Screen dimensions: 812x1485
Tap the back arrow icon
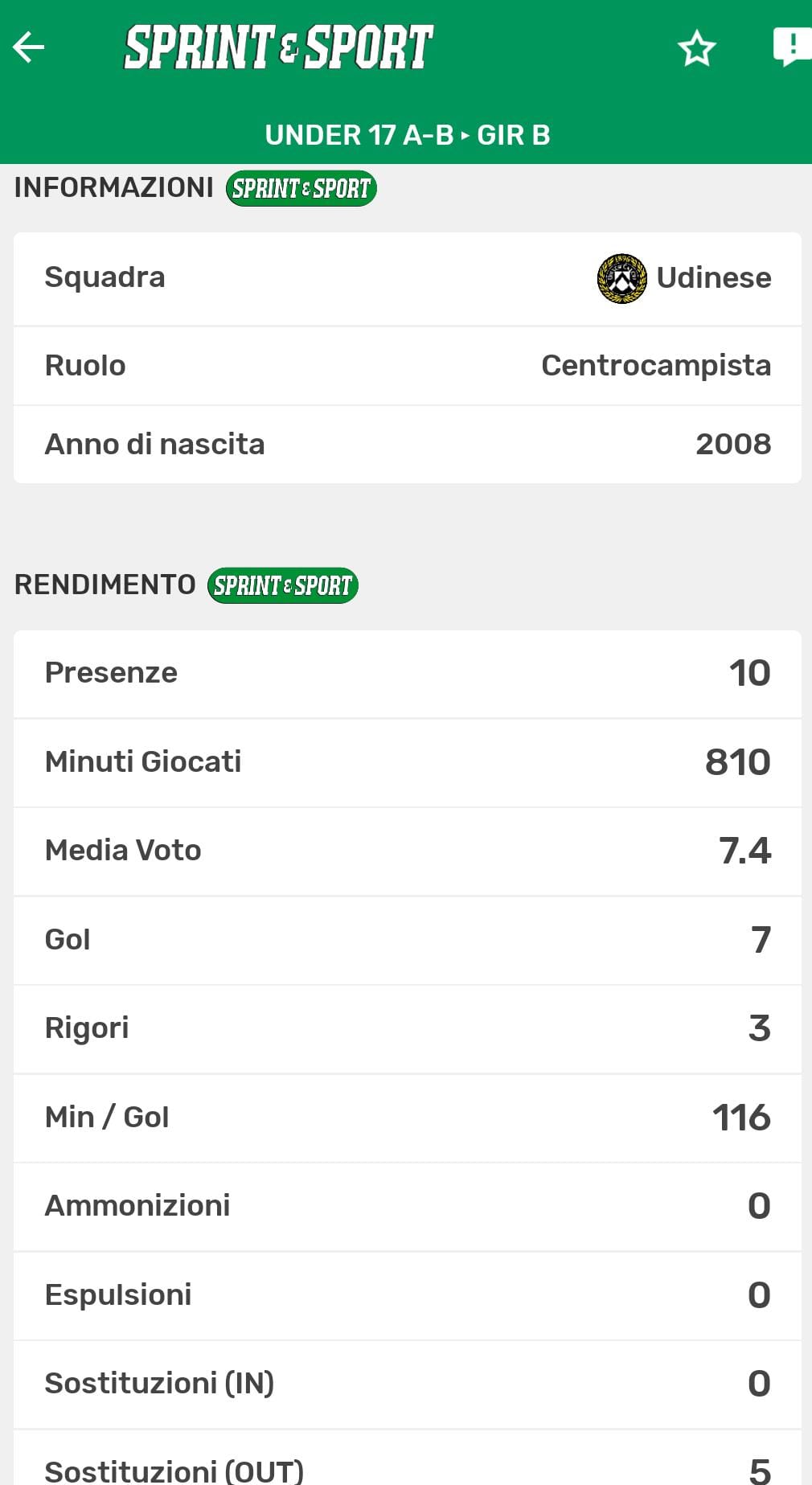pyautogui.click(x=29, y=47)
